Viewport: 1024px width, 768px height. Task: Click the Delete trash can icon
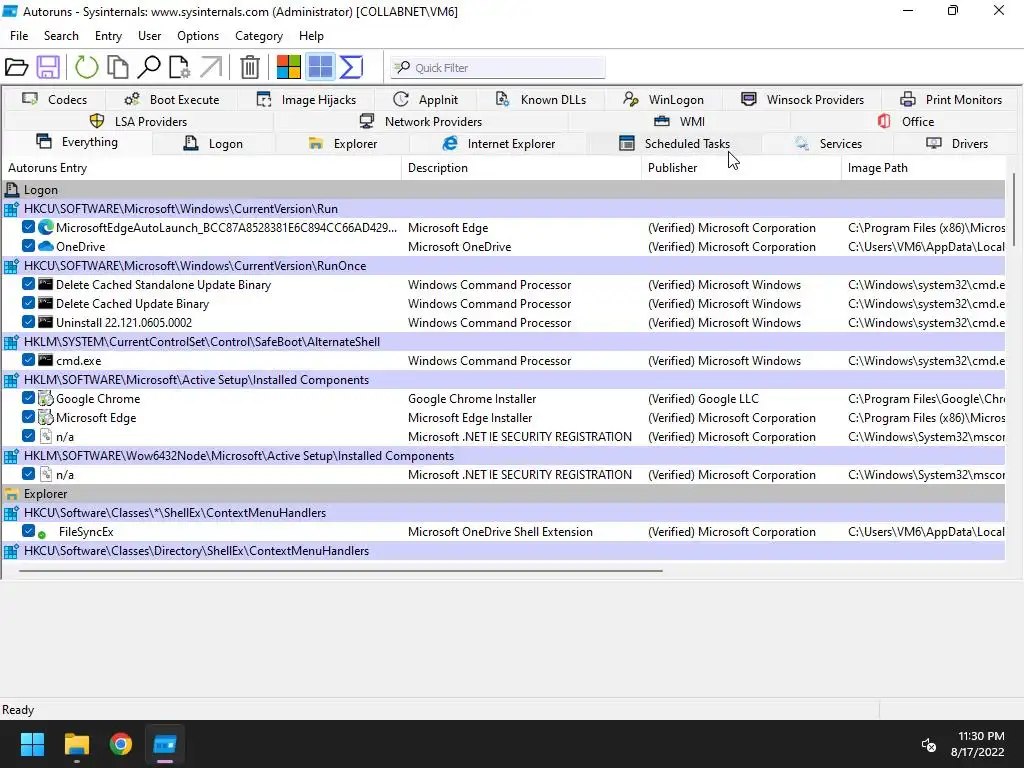249,67
